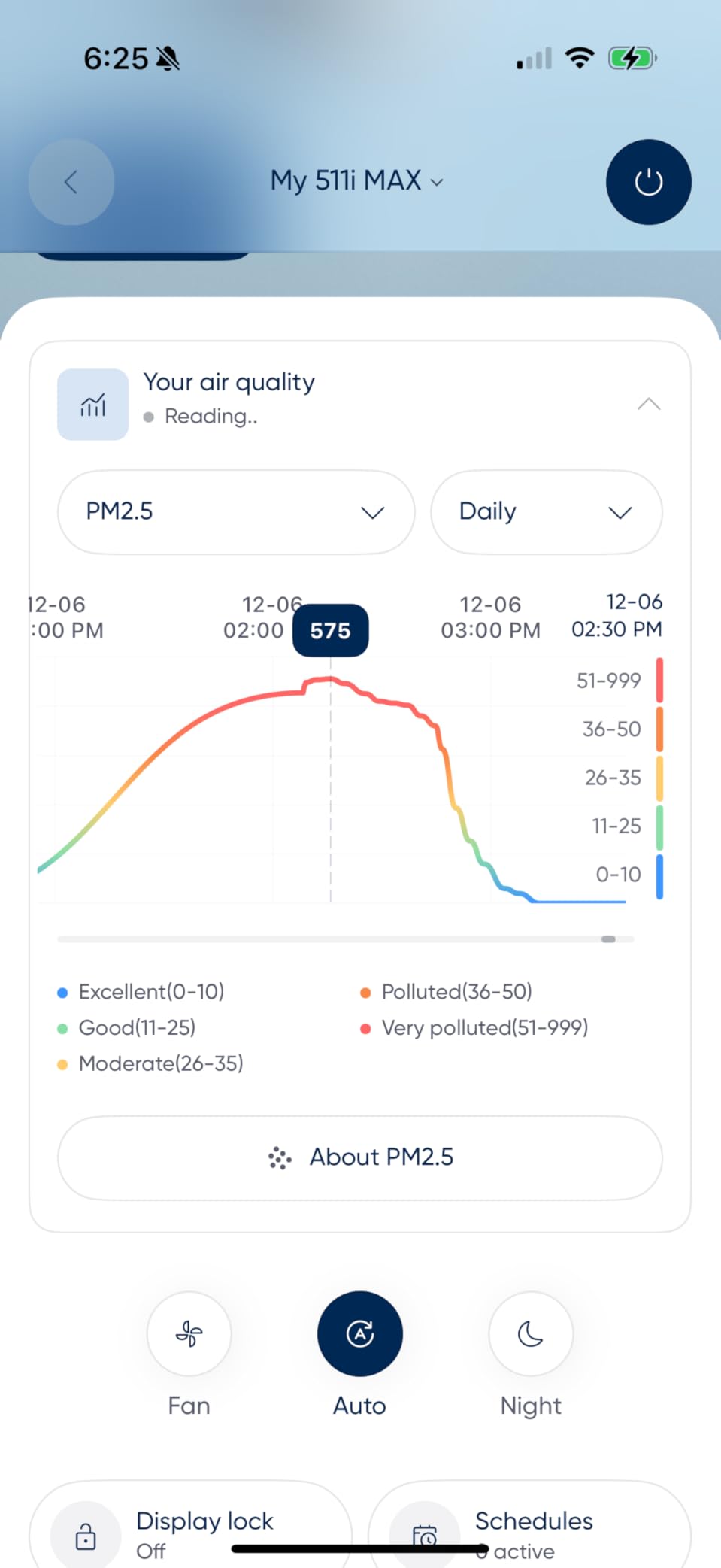Tap the battery charging icon
Viewport: 721px width, 1568px height.
pos(632,58)
